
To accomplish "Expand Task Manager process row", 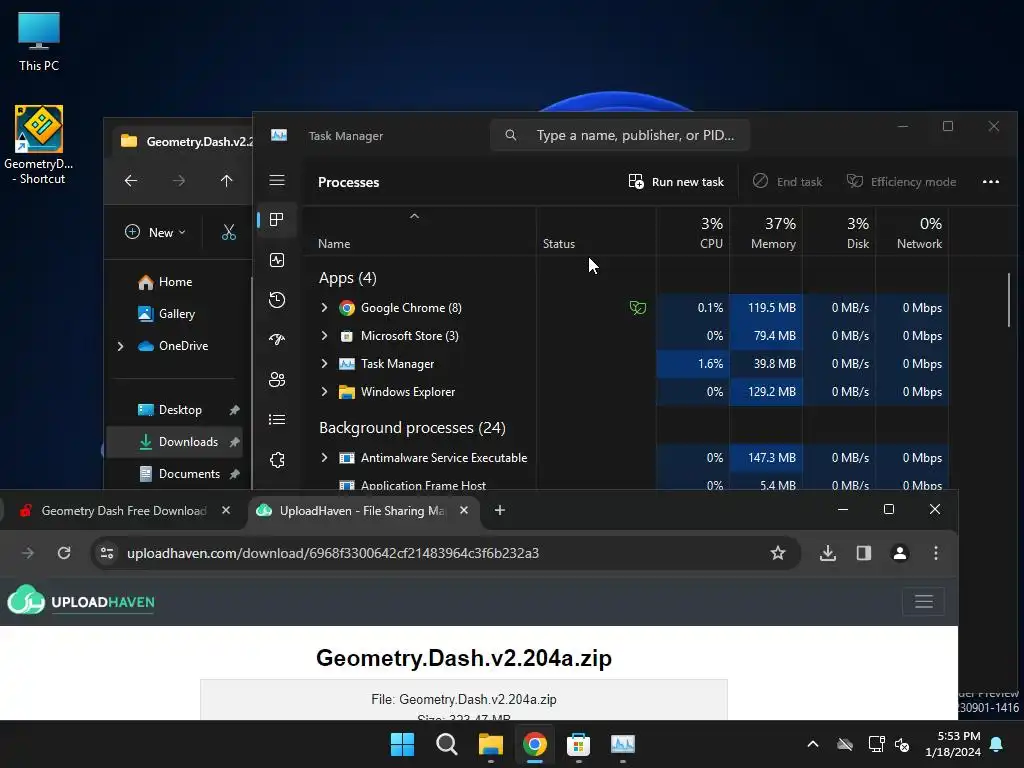I will (x=324, y=364).
